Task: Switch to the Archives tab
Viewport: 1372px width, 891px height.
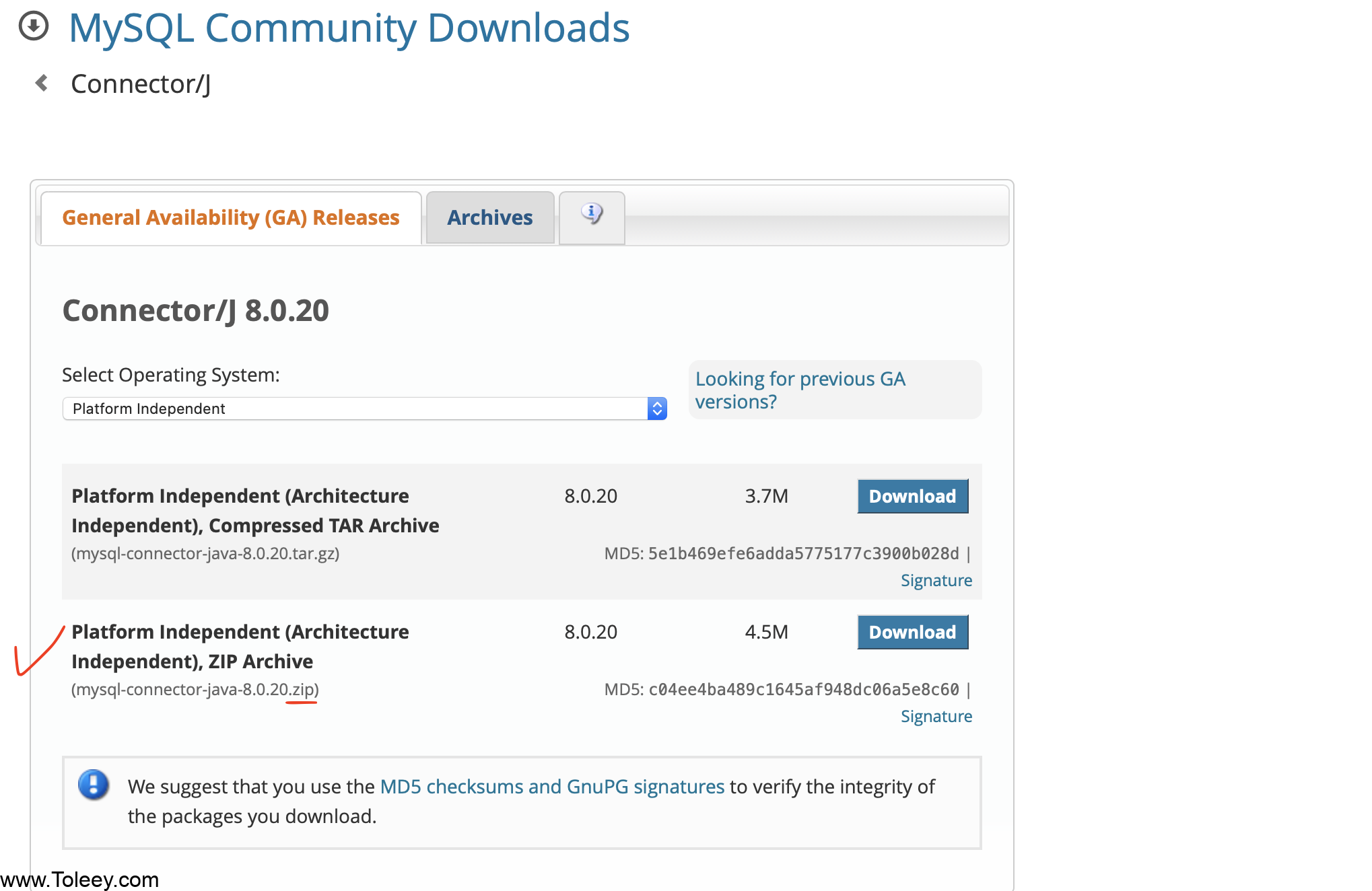Action: point(489,217)
